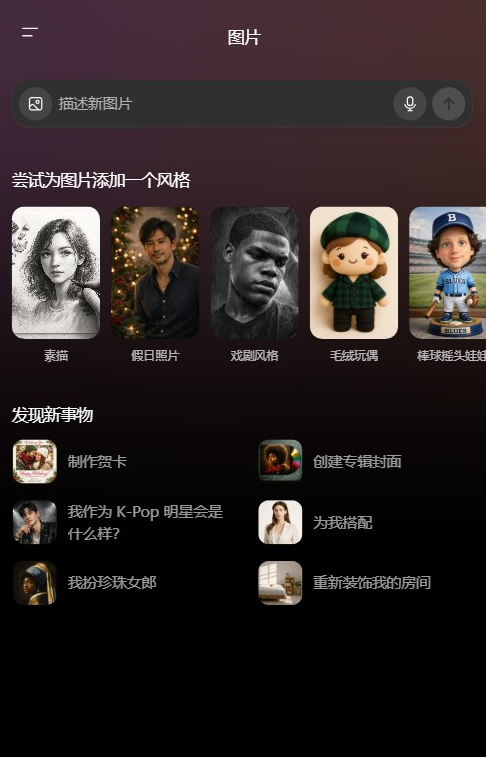Submit prompt with the up arrow button
Image resolution: width=486 pixels, height=757 pixels.
[448, 104]
